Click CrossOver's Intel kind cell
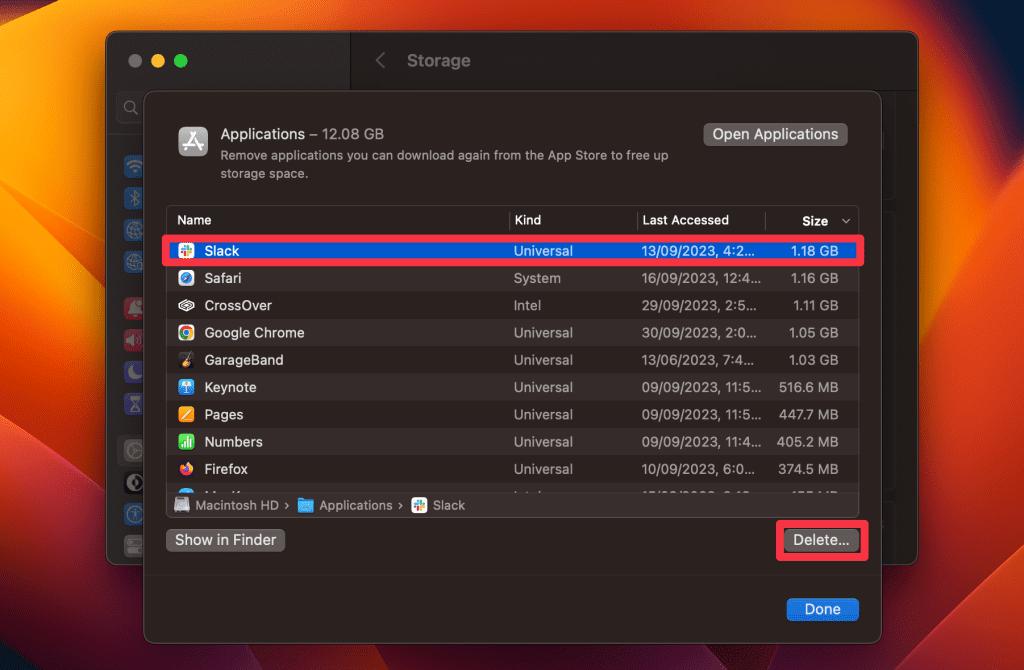The width and height of the screenshot is (1024, 670). click(x=527, y=306)
